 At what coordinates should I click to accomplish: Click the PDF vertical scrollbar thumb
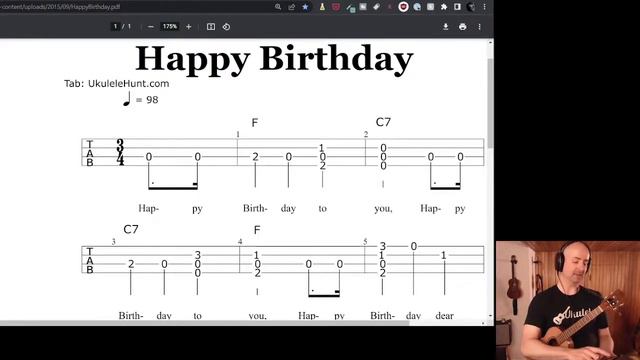pos(490,103)
